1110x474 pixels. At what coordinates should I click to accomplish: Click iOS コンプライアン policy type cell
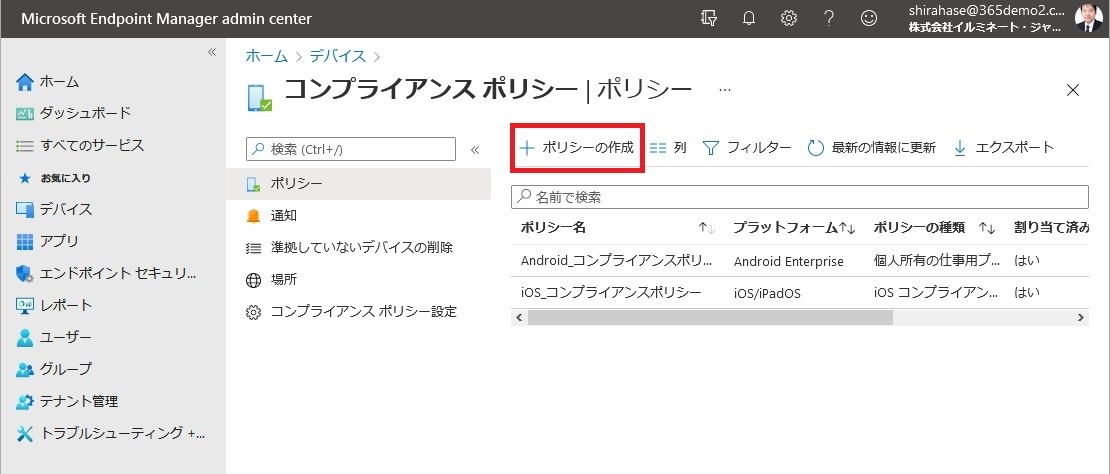[x=937, y=292]
